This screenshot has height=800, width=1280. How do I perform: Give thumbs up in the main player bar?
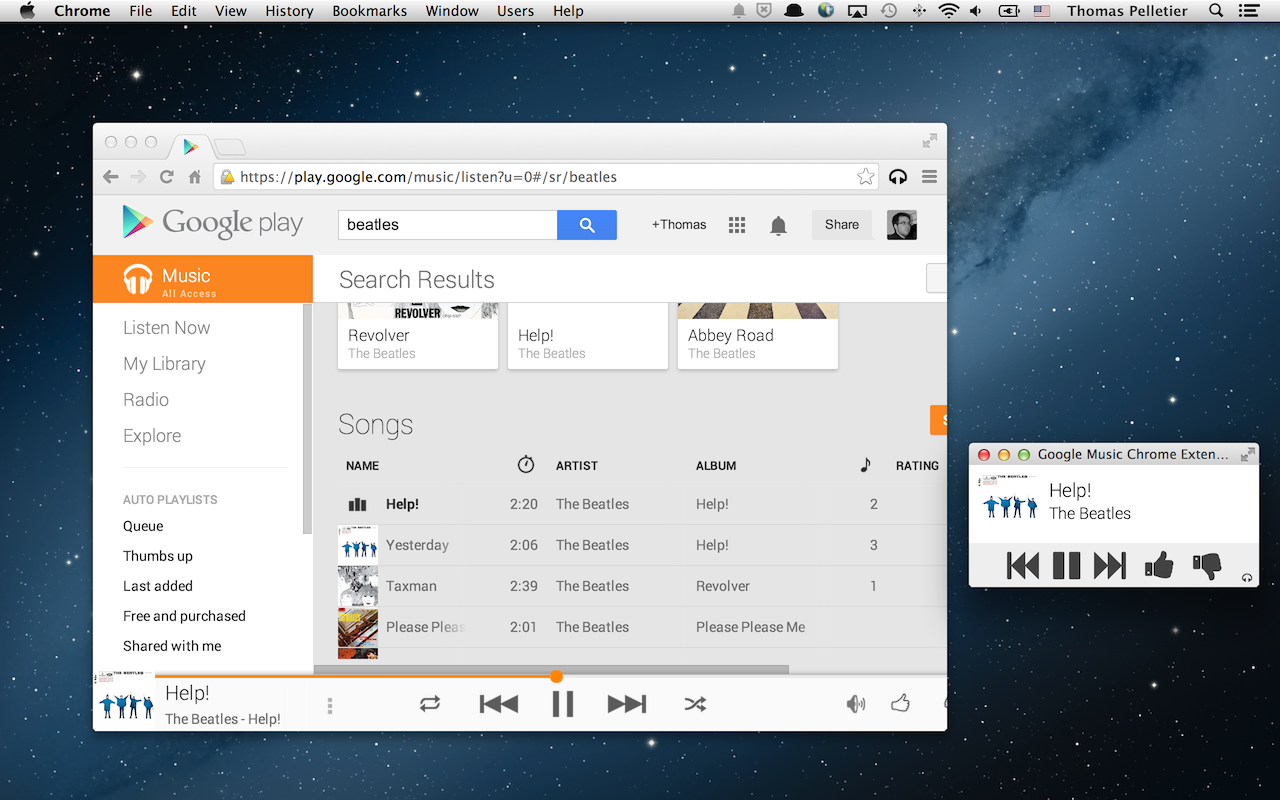click(x=900, y=703)
